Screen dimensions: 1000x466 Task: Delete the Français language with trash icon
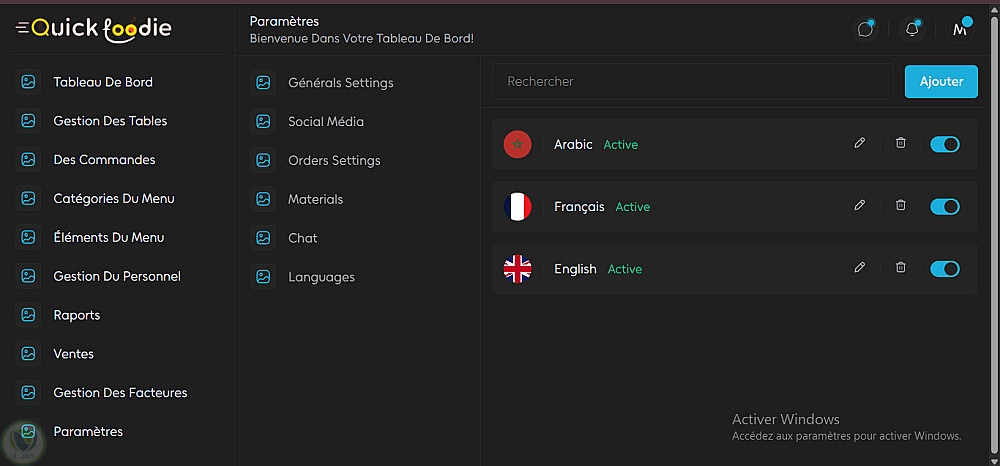coord(900,206)
